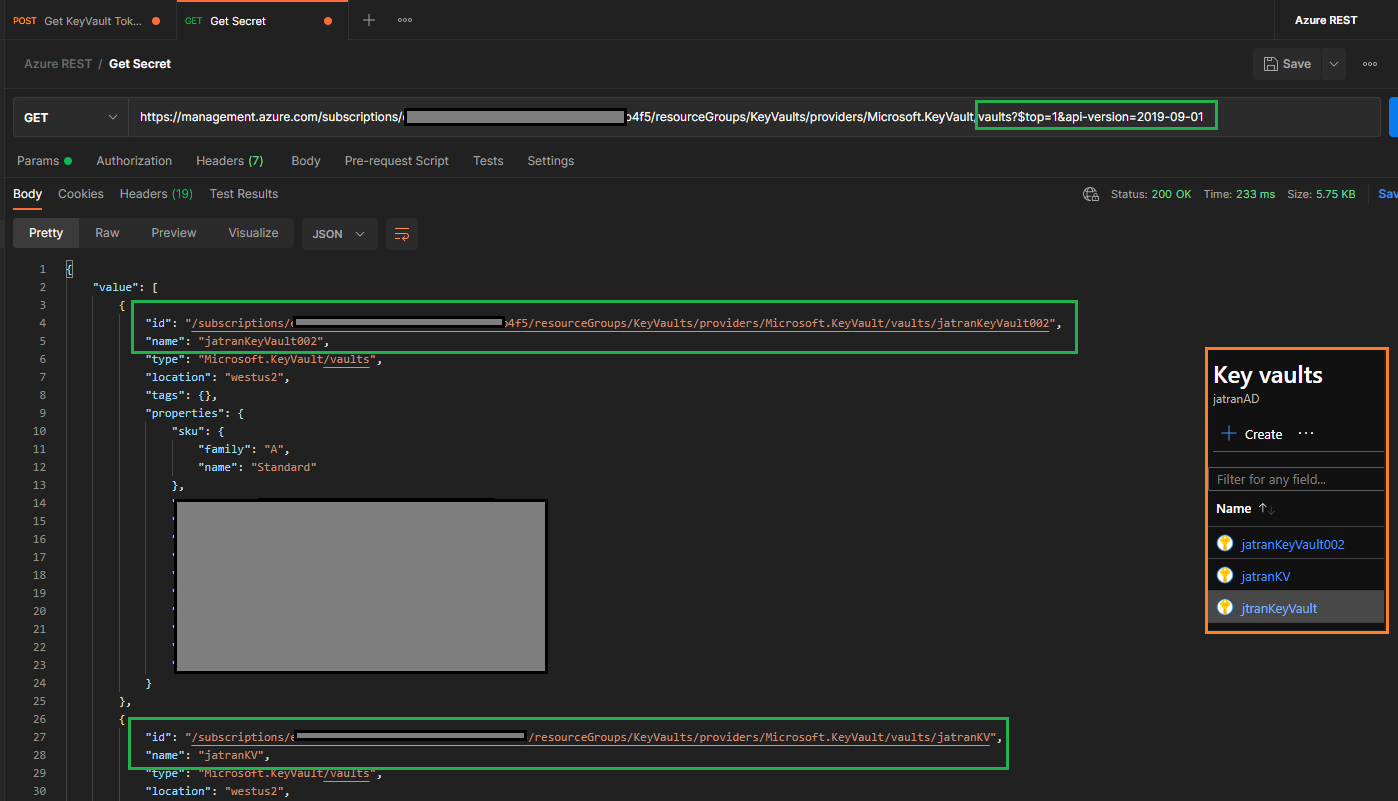The height and width of the screenshot is (801, 1398).
Task: Expand the Save button dropdown chevron
Action: 1334,63
